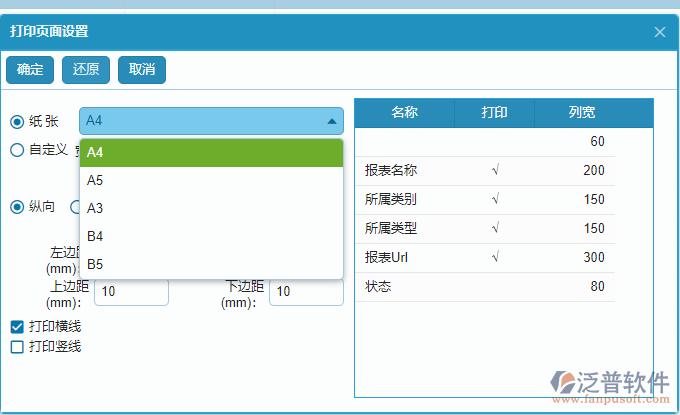Viewport: 680px width, 415px height.
Task: Collapse the paper size dropdown arrow
Action: pyautogui.click(x=331, y=121)
